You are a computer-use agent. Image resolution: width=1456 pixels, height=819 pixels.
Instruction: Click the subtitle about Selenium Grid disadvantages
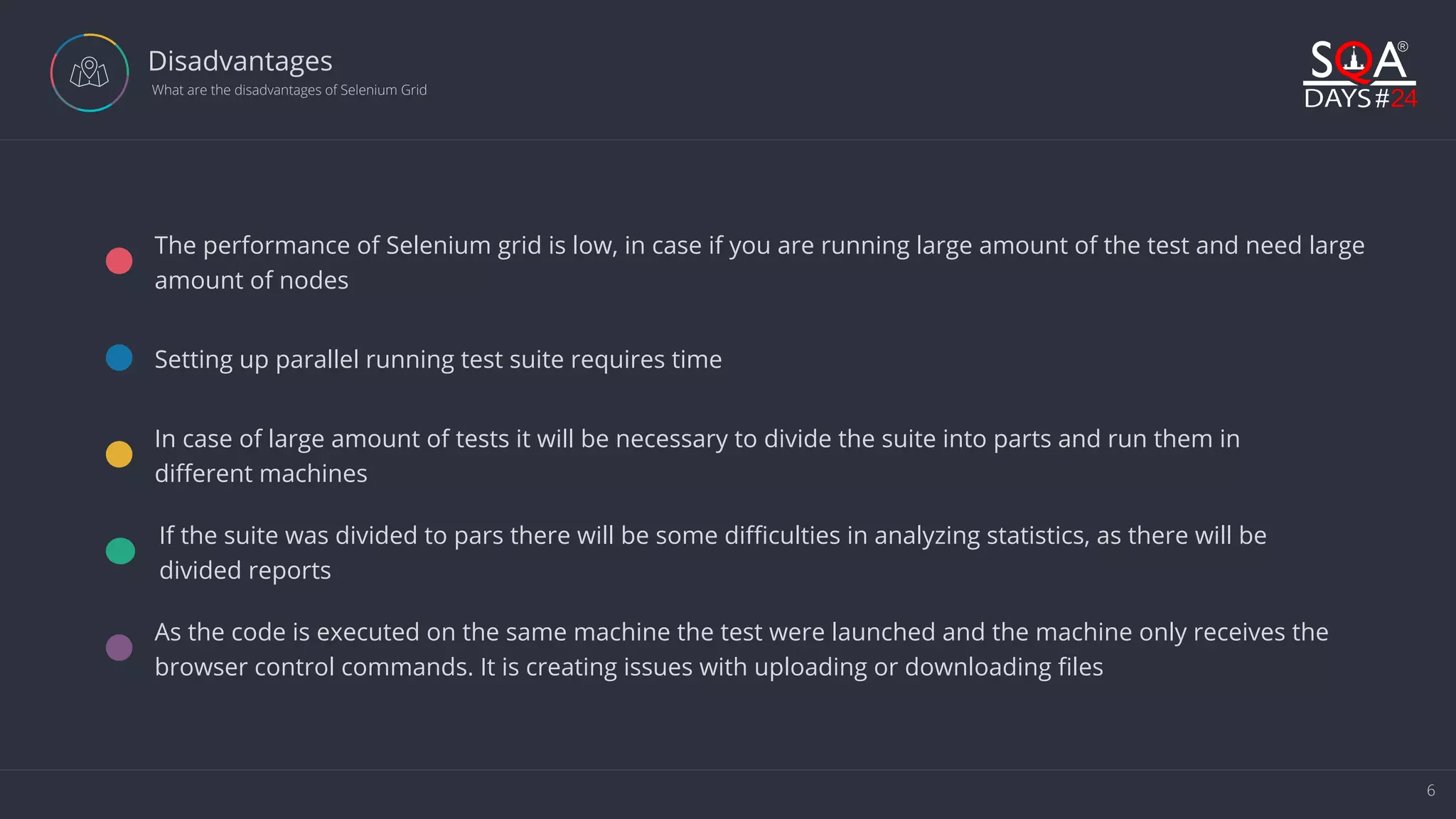289,90
